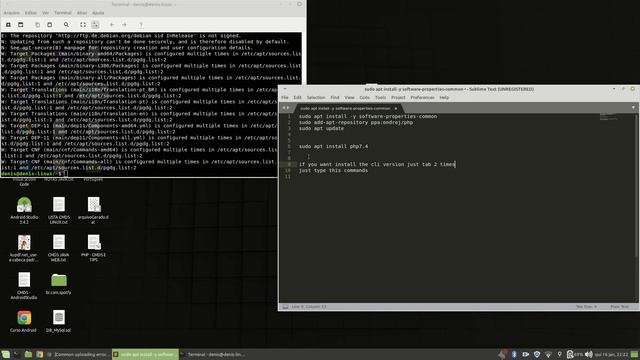Screen dimensions: 640x360
Task: Select the PHP - CMDS E TIPS desktop file
Action: point(93,248)
